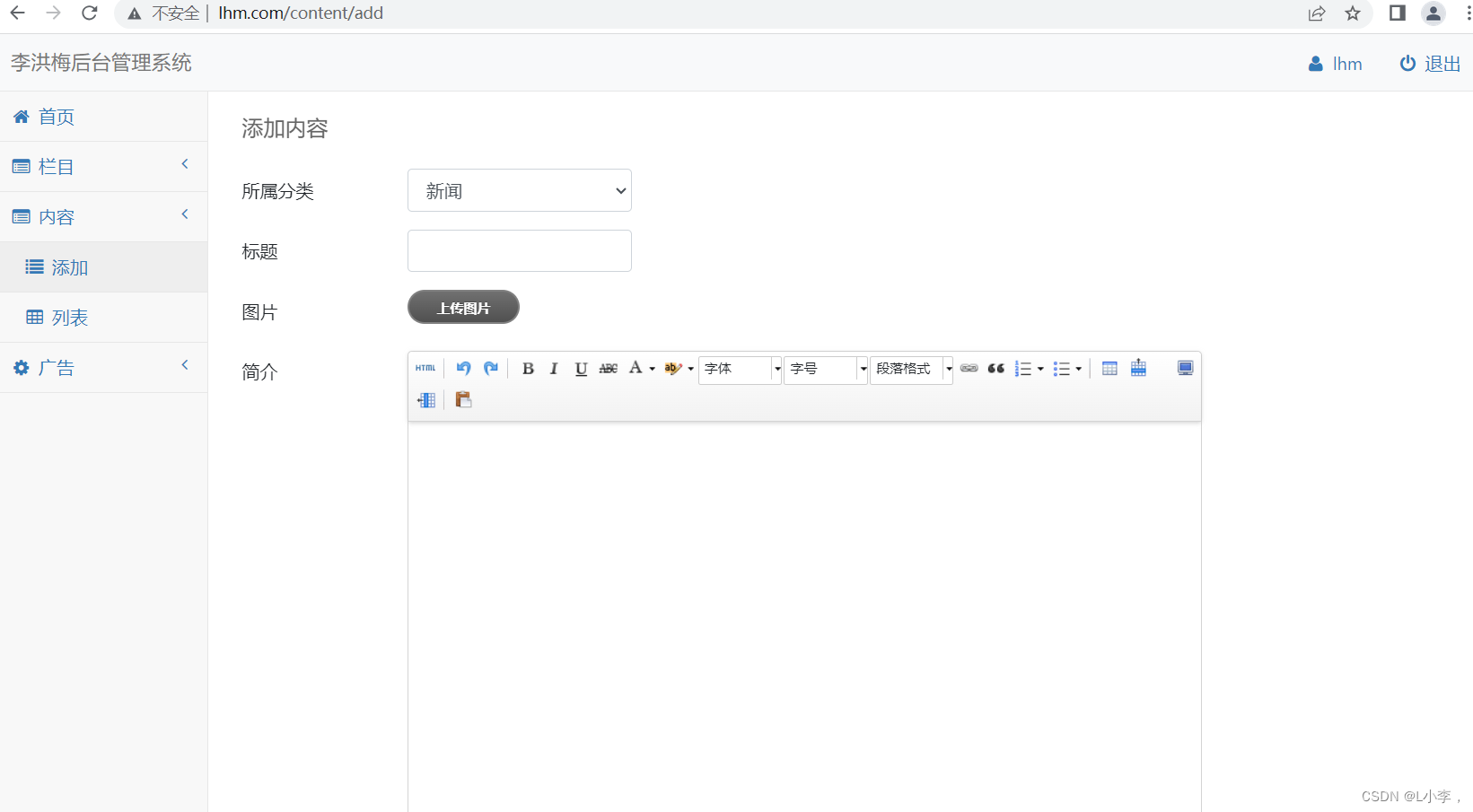Click the paste icon in the editor
This screenshot has height=812, width=1473.
(x=463, y=399)
